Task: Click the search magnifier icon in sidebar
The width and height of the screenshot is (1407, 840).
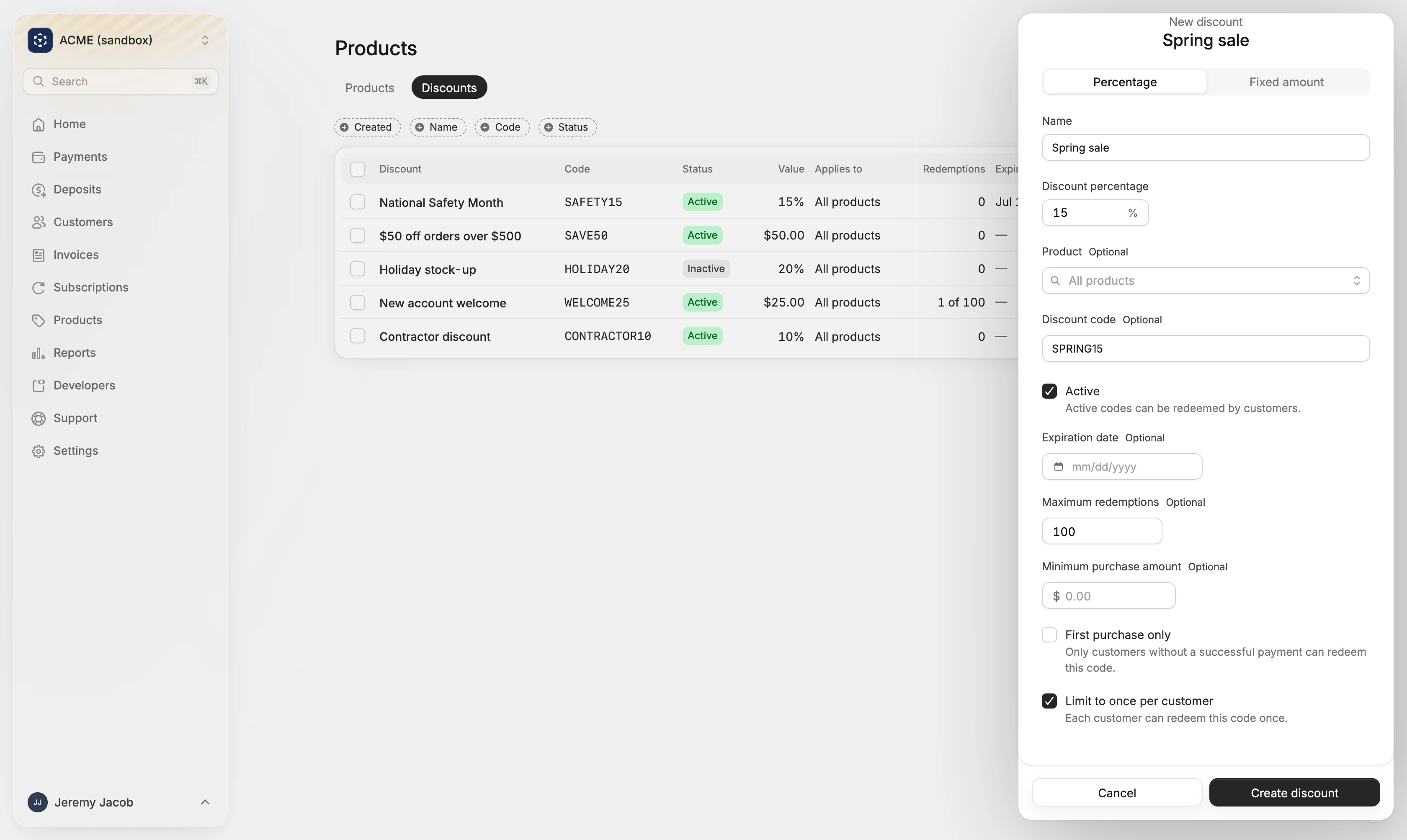Action: 39,82
